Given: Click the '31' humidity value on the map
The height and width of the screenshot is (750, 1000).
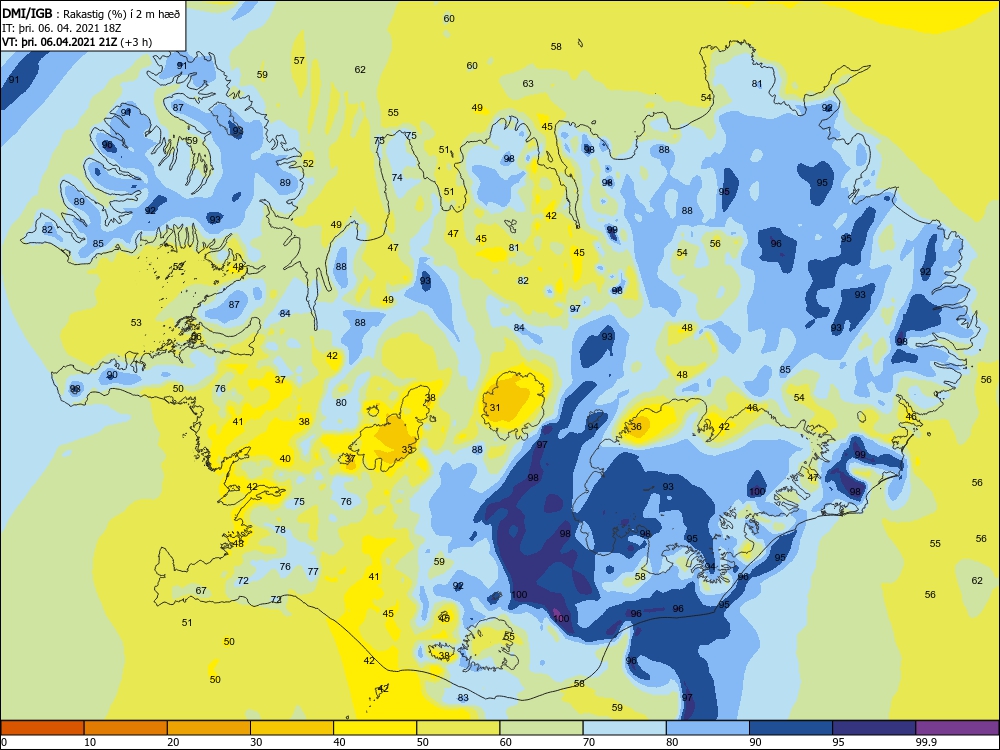Looking at the screenshot, I should [495, 408].
